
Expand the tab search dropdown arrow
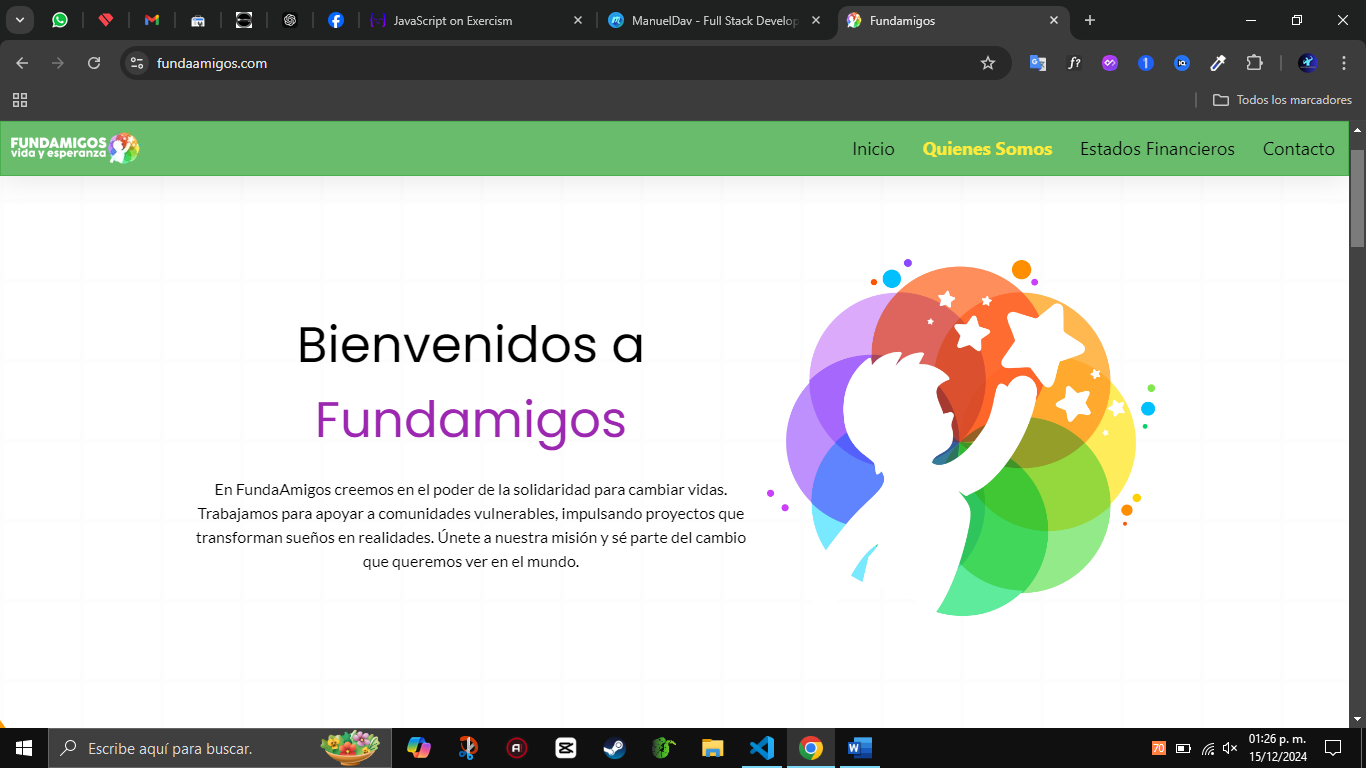pos(20,20)
